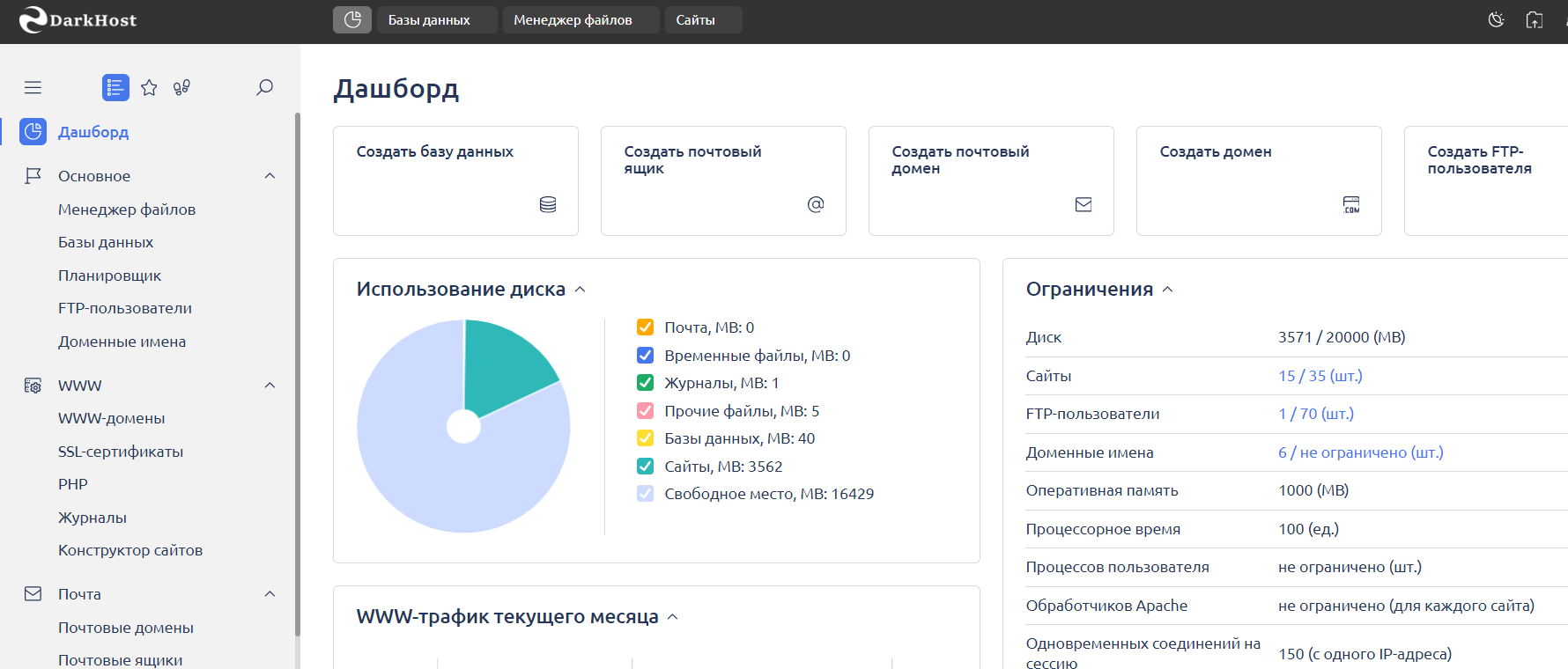Collapse Использование диска panel
Screen dimensions: 1568x669
pos(580,290)
